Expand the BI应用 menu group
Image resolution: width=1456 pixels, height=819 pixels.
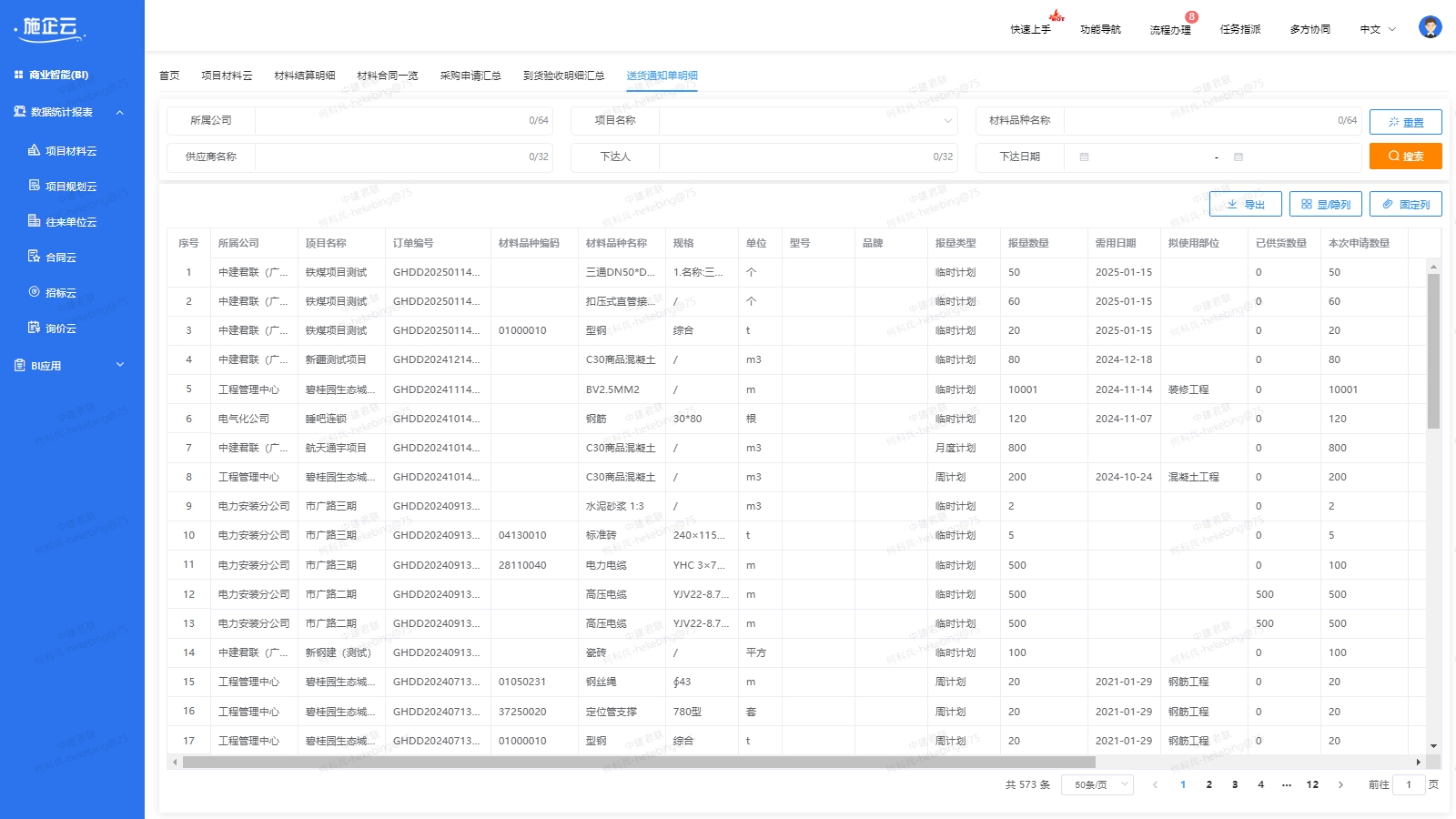click(x=119, y=365)
